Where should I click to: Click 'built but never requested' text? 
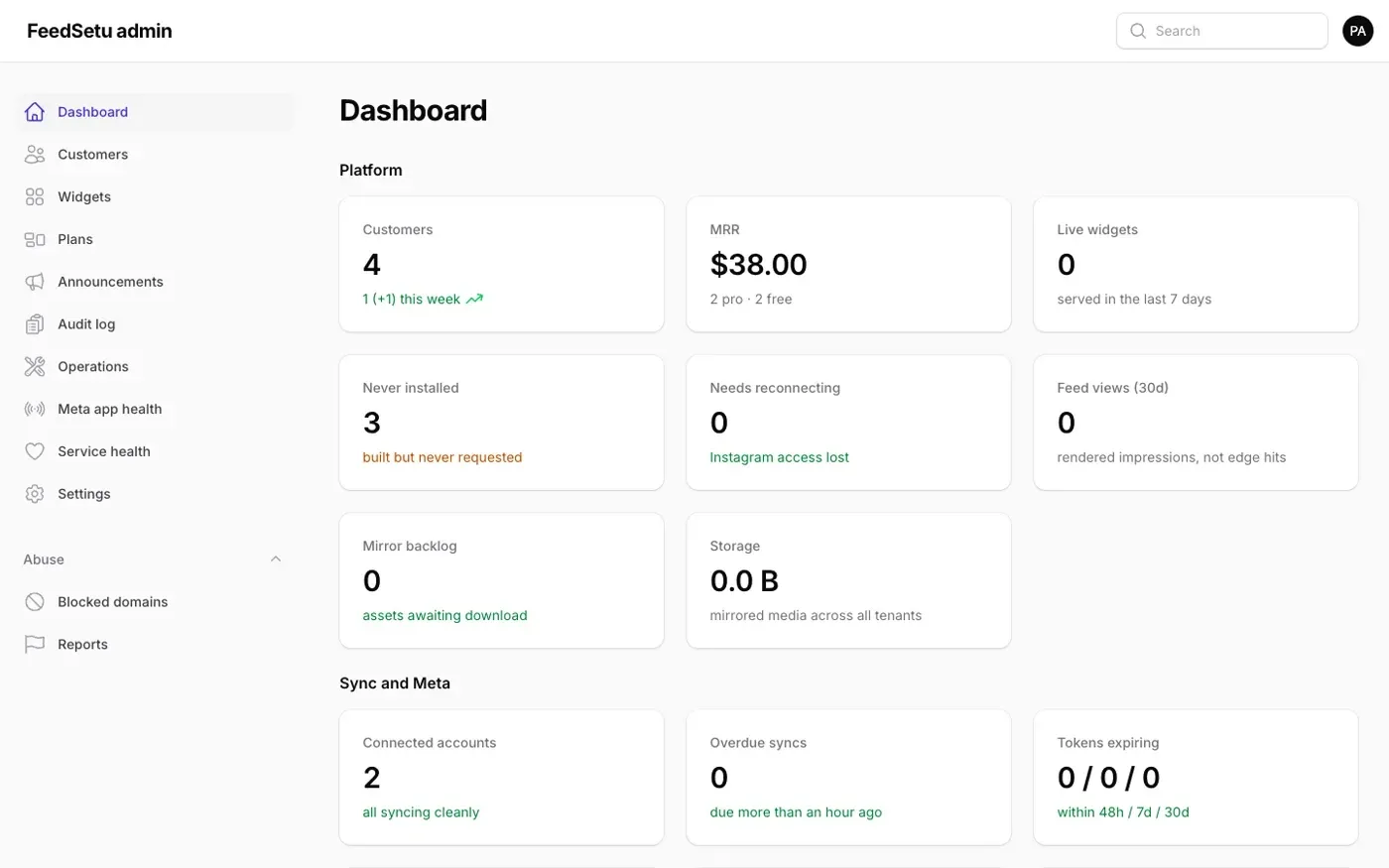pos(442,457)
